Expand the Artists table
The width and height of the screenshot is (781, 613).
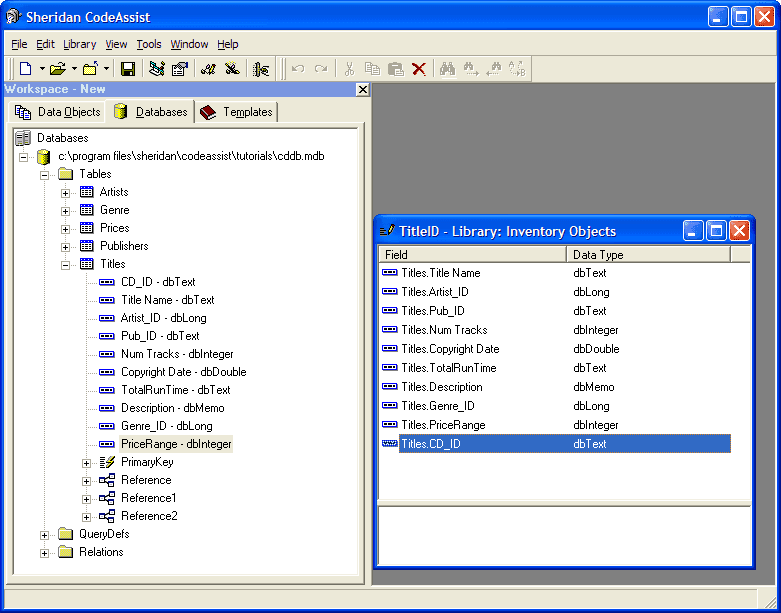coord(65,193)
